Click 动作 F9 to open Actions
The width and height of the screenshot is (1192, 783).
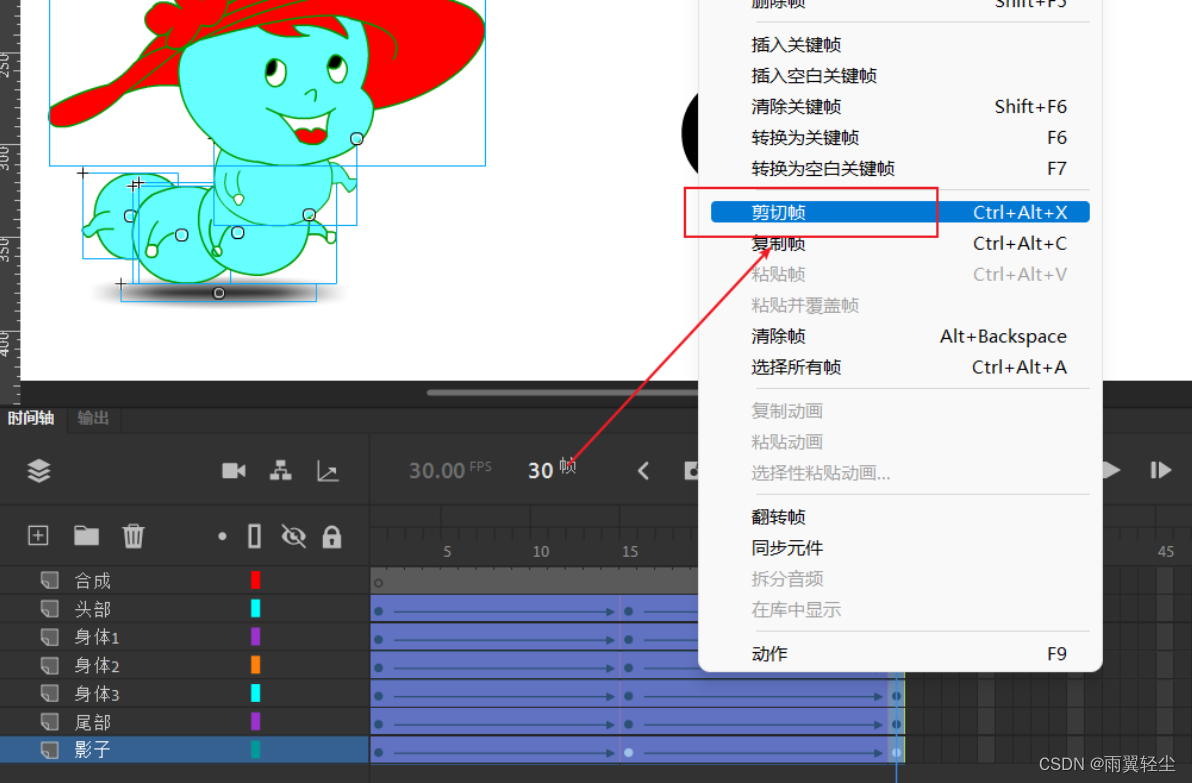tap(768, 653)
